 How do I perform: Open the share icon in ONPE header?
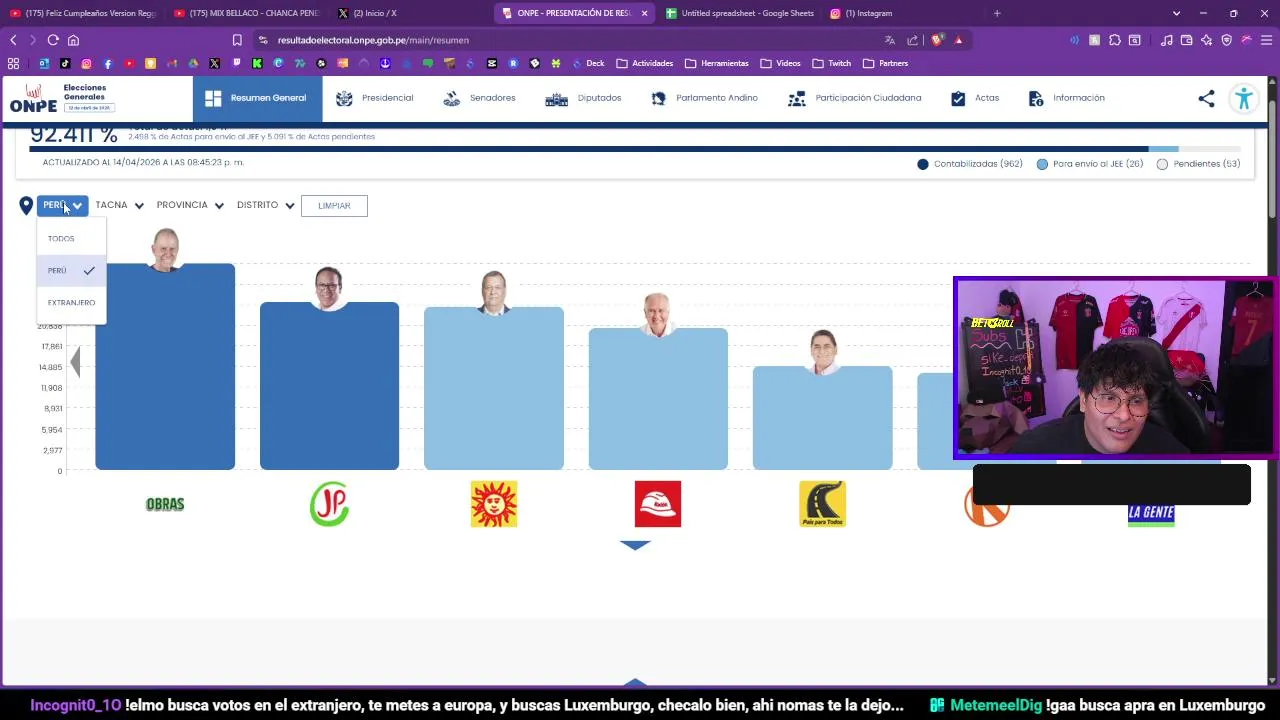(1206, 98)
